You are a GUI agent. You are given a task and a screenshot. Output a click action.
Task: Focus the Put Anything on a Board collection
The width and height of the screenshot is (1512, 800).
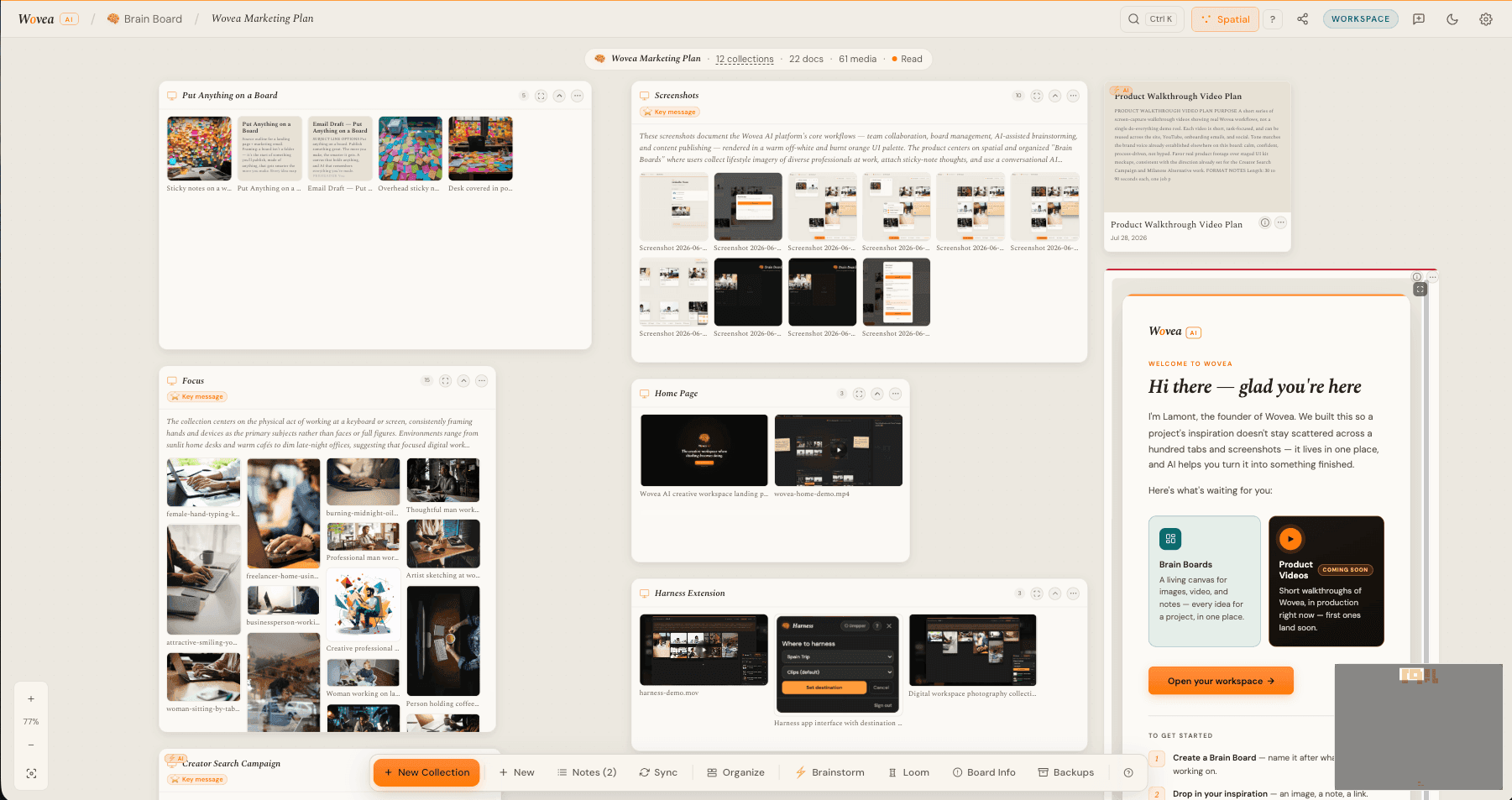(x=541, y=96)
